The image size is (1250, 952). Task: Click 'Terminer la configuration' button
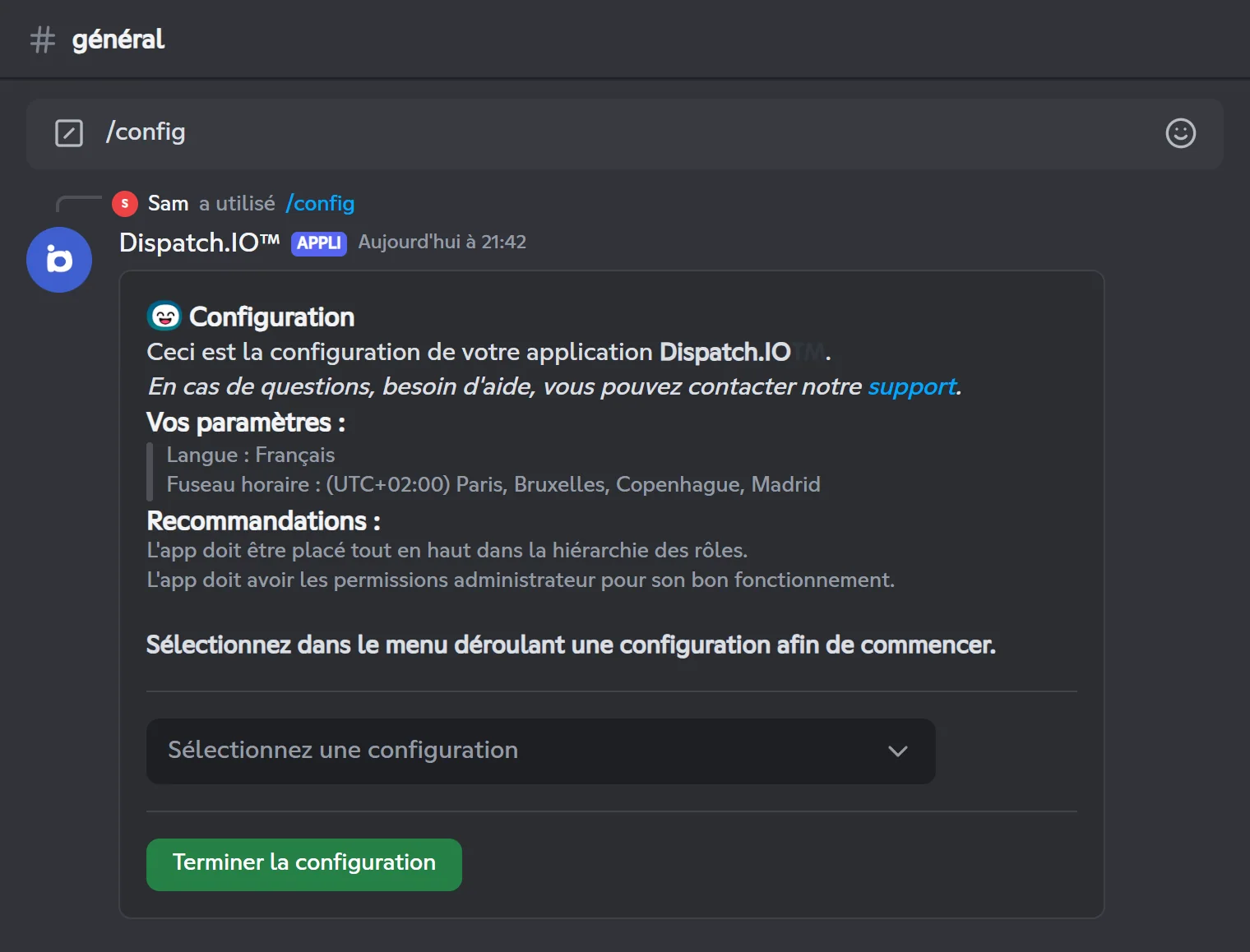click(x=304, y=864)
